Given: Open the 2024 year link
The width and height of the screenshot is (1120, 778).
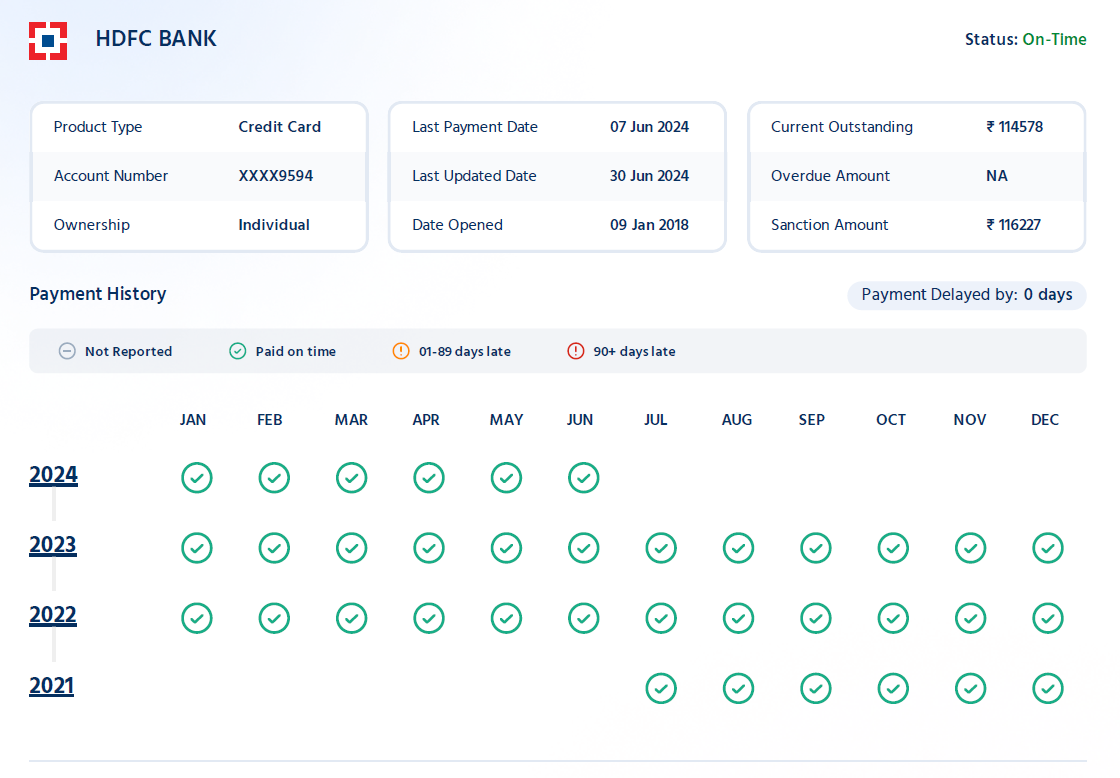Looking at the screenshot, I should [54, 475].
